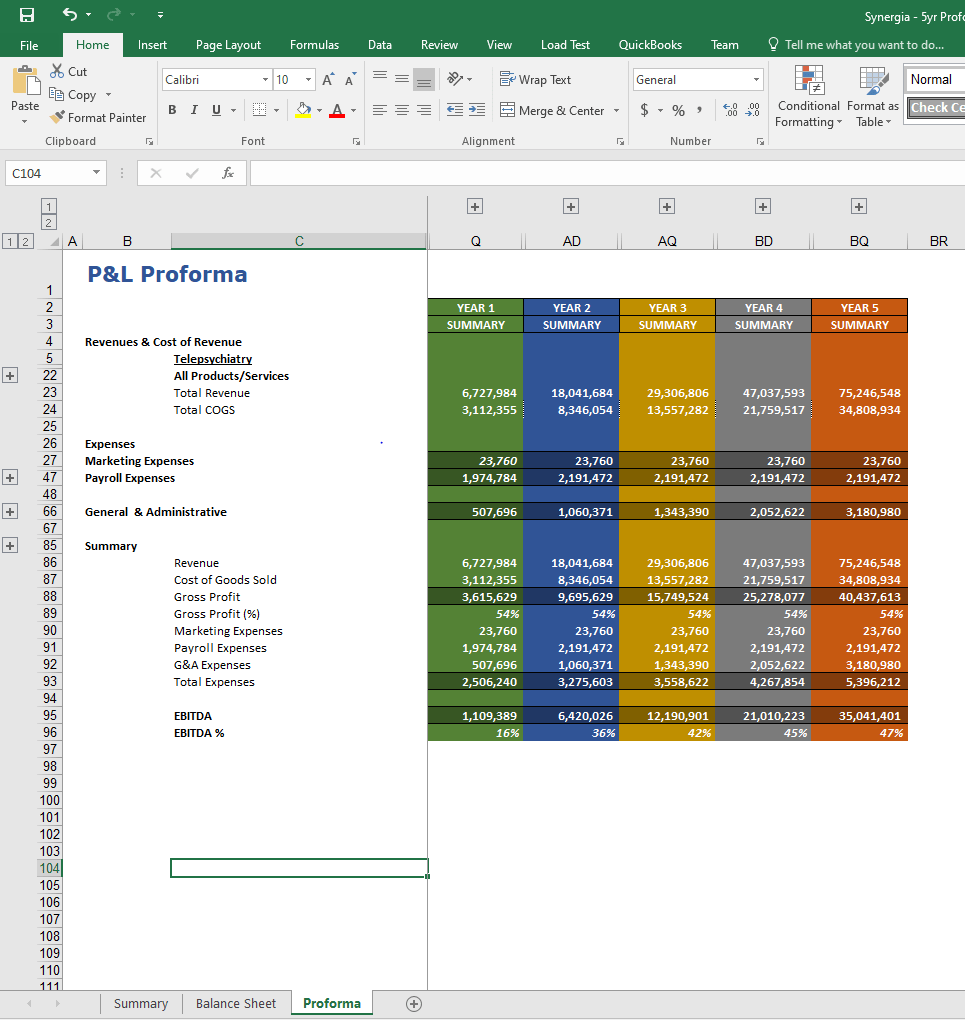Increase font size with large A
965x1020 pixels.
coord(329,79)
